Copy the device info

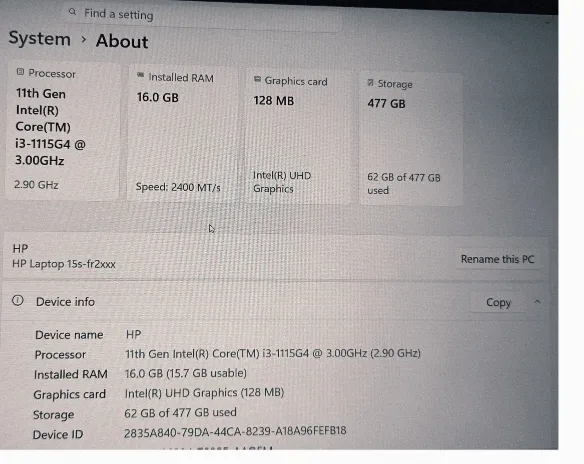click(x=498, y=302)
